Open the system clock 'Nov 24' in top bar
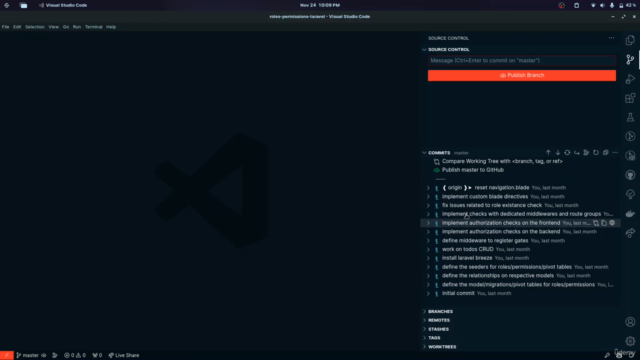 pyautogui.click(x=320, y=5)
